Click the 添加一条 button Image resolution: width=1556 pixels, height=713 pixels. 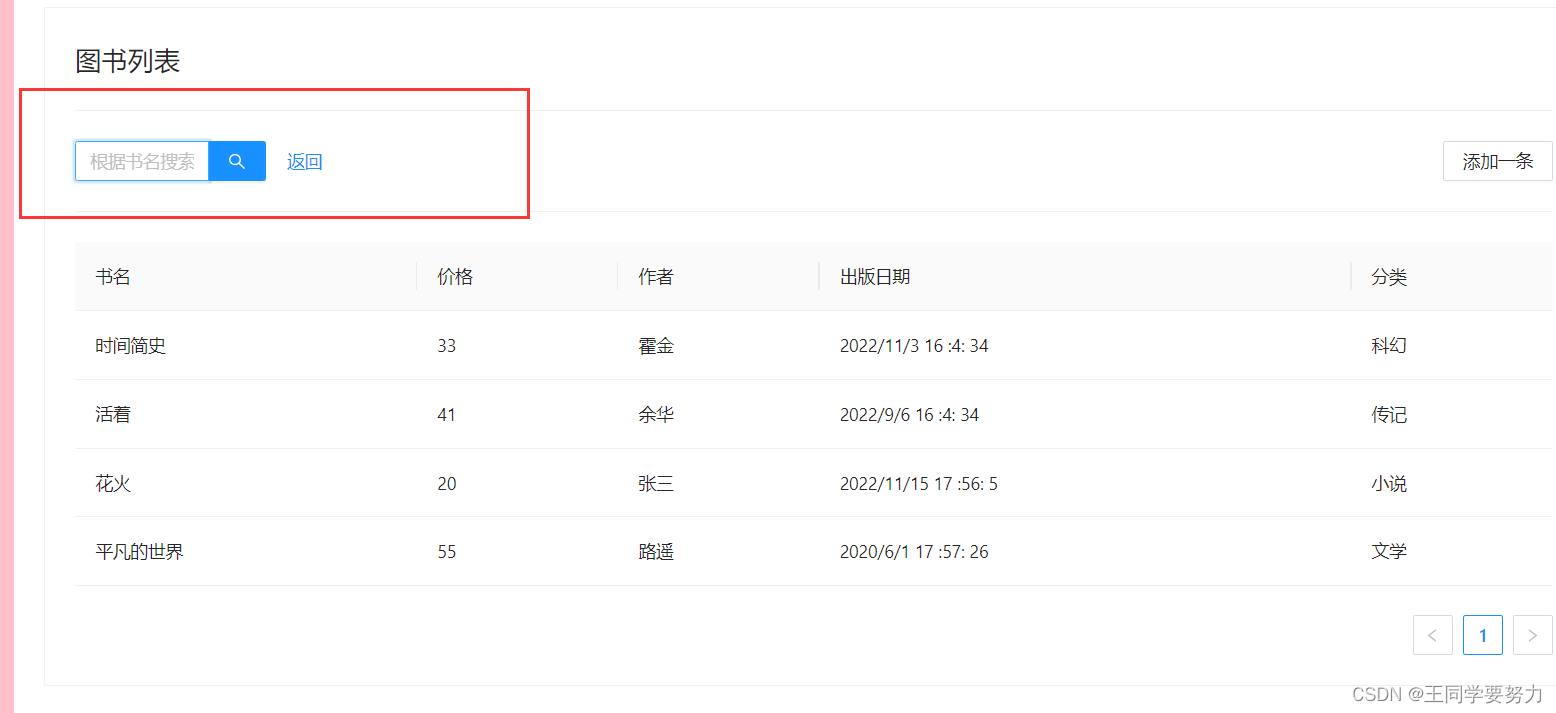1497,161
